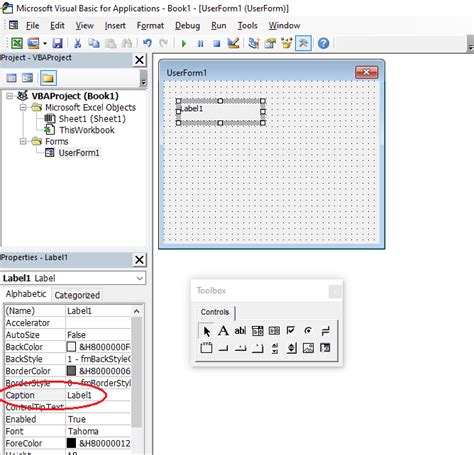Collapse the Forms folder node
The image size is (474, 455).
(x=23, y=141)
